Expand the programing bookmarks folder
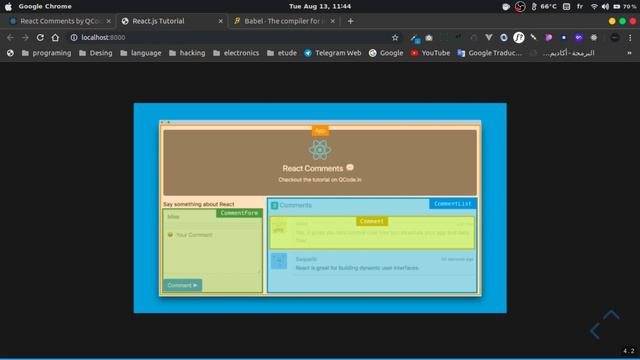 (46, 53)
